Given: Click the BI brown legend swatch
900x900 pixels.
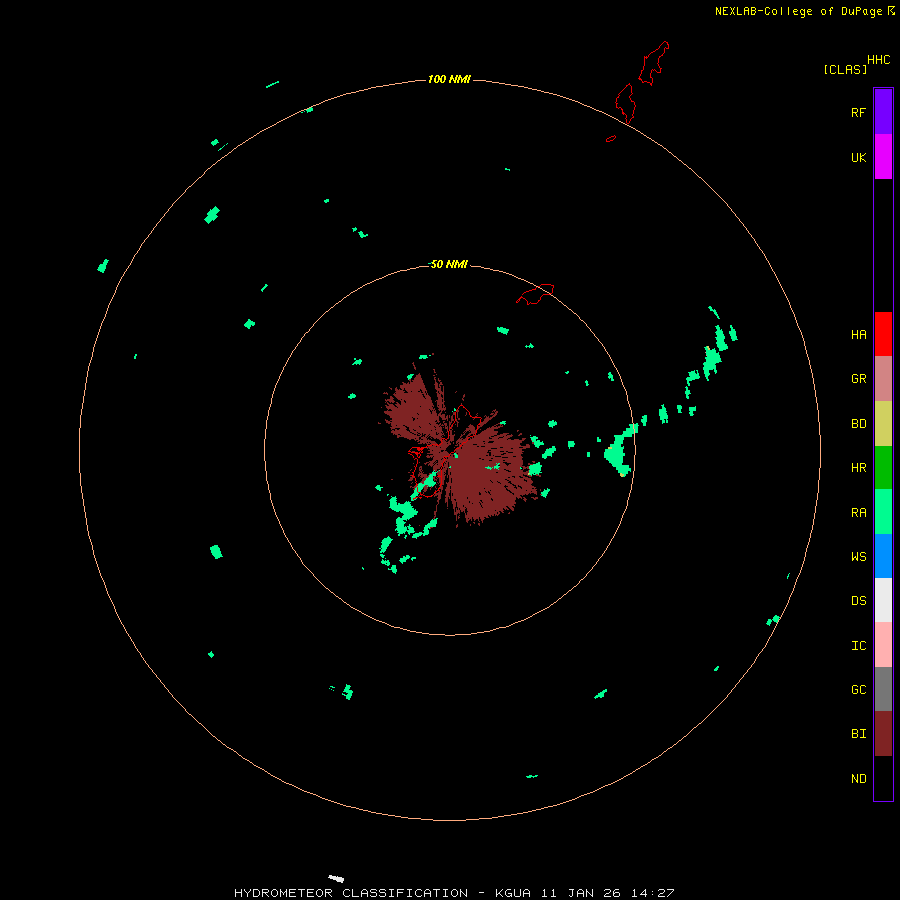Looking at the screenshot, I should (883, 734).
